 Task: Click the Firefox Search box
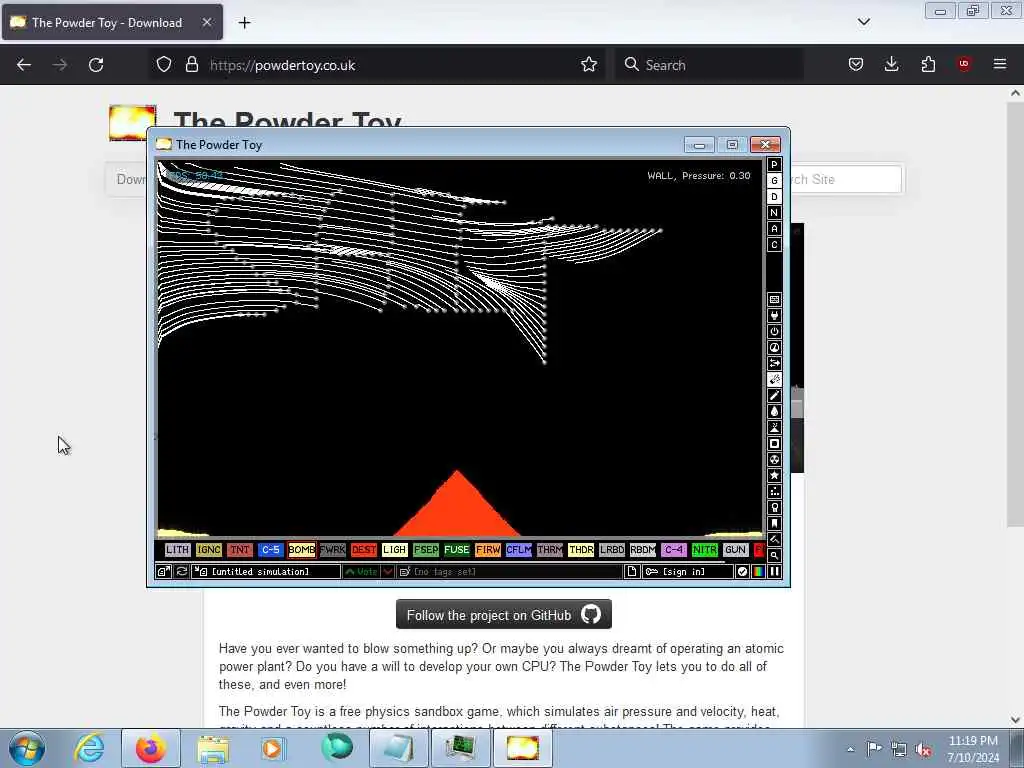(x=709, y=65)
